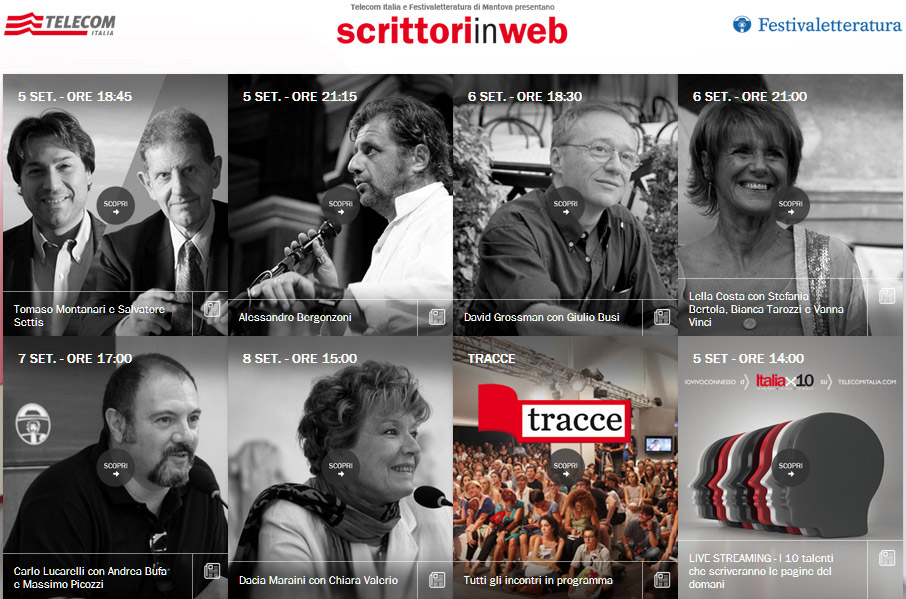
Task: Click the news icon on LIVE STREAMING tile
Action: (886, 558)
